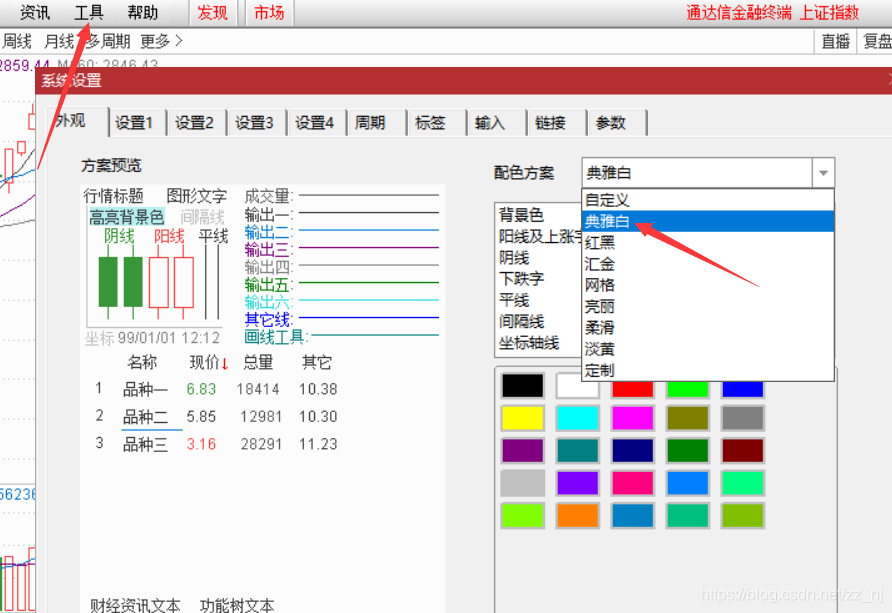This screenshot has width=892, height=613.
Task: Pick the violet color swatch
Action: [x=577, y=483]
